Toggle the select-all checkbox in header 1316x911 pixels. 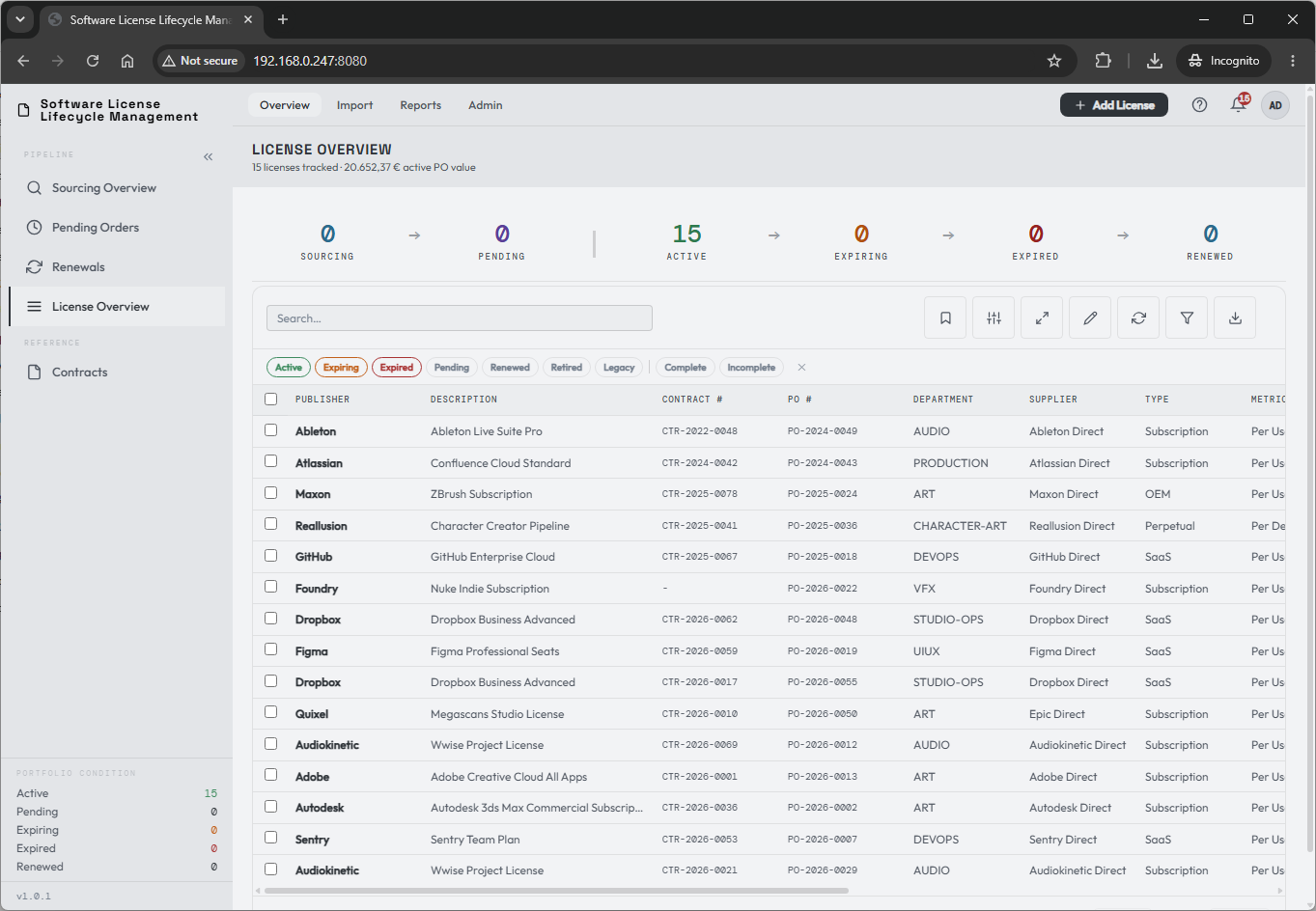coord(270,399)
